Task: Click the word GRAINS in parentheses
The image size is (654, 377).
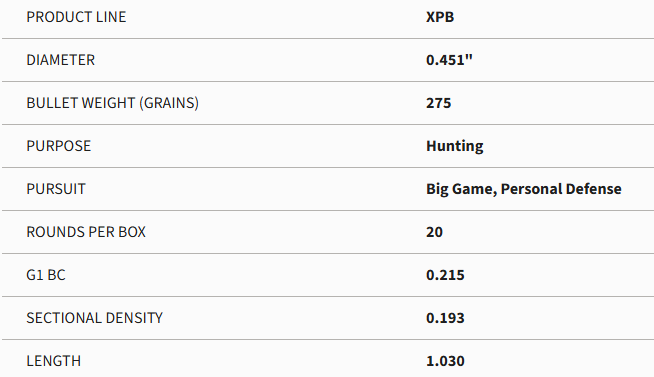Action: pos(169,103)
